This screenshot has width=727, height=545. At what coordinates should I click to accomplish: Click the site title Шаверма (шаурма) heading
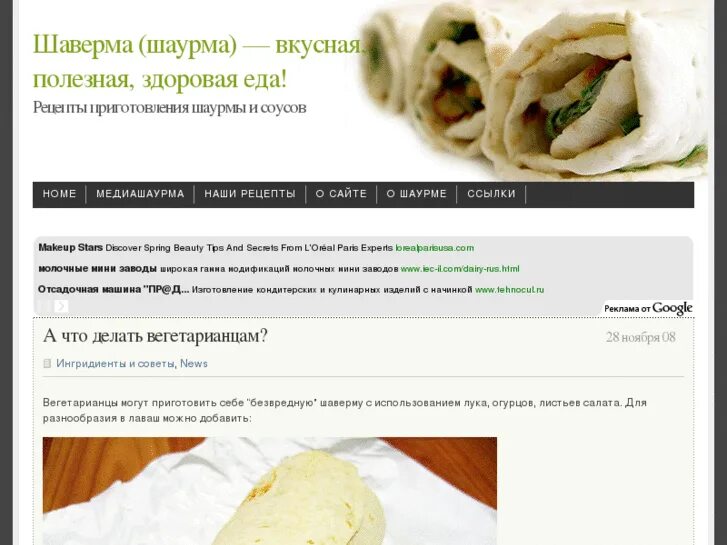tap(199, 62)
